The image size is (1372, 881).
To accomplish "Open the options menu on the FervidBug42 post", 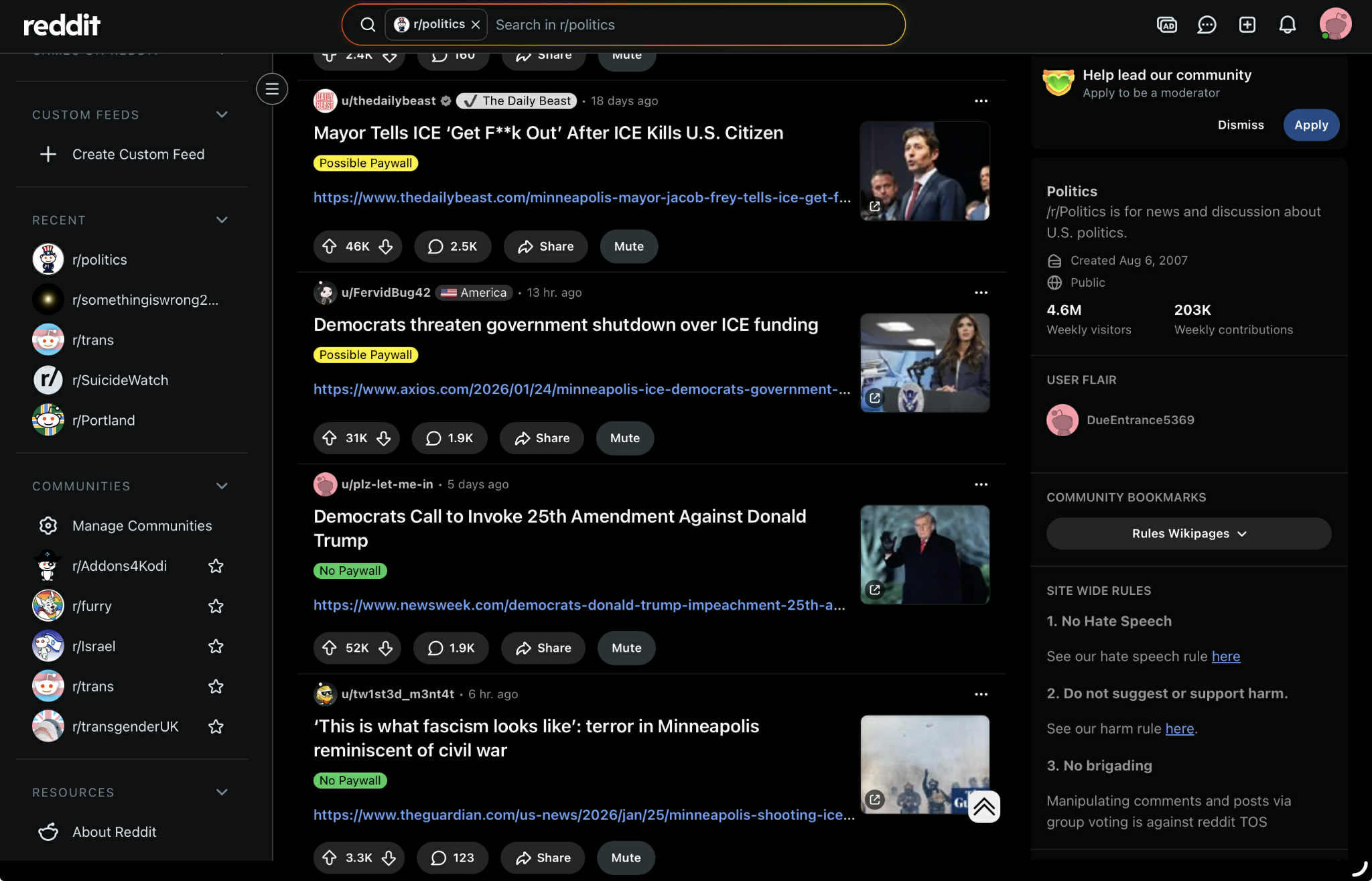I will pos(981,293).
